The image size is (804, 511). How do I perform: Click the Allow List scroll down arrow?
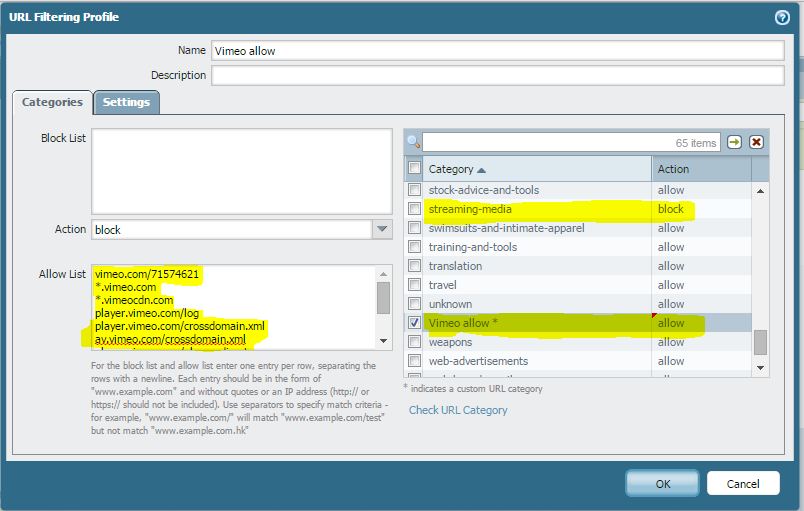(384, 341)
